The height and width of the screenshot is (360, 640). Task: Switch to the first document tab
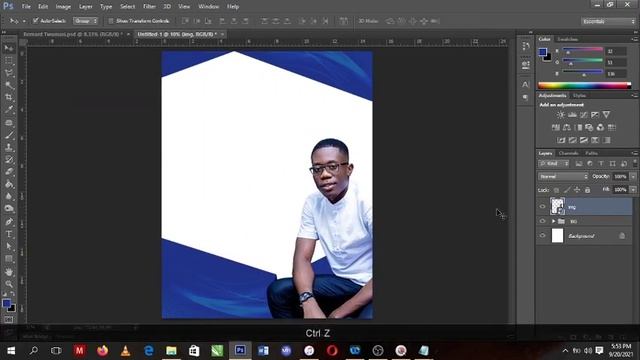coord(73,34)
